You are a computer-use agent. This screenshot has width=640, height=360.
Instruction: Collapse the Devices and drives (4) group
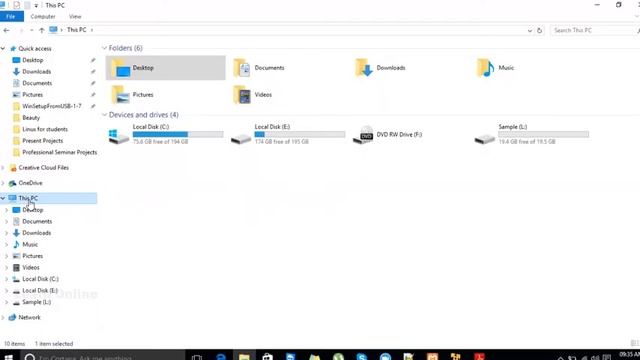point(104,115)
